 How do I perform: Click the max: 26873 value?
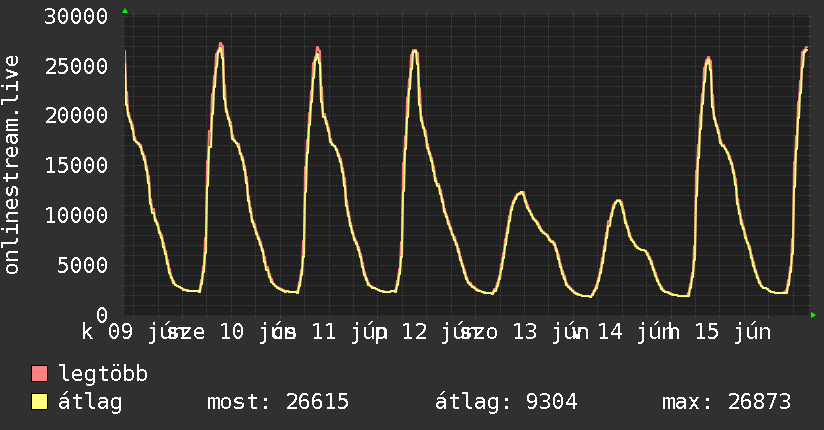(726, 402)
